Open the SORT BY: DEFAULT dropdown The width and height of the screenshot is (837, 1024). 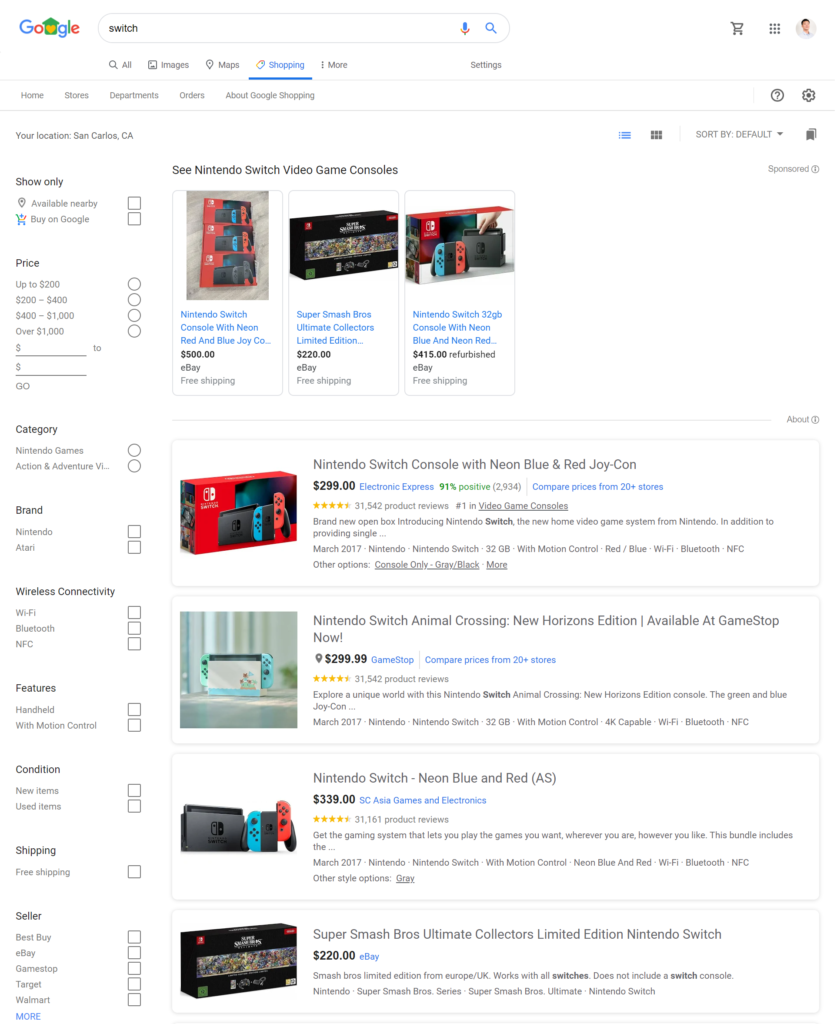(739, 135)
